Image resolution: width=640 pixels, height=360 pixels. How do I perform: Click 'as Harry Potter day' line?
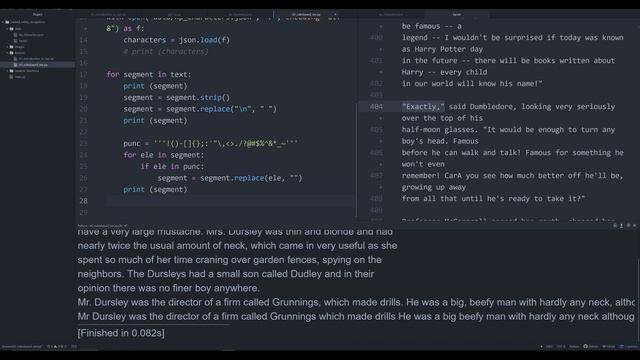pyautogui.click(x=442, y=49)
